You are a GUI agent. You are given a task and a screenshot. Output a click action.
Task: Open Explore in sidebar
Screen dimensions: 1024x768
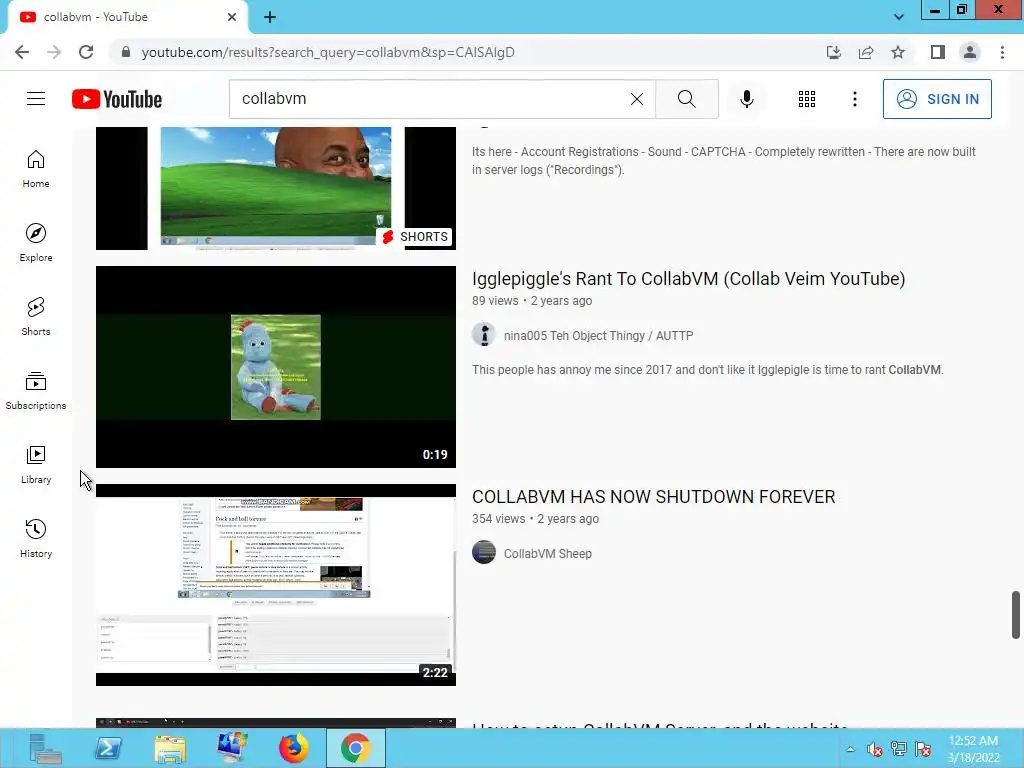36,243
